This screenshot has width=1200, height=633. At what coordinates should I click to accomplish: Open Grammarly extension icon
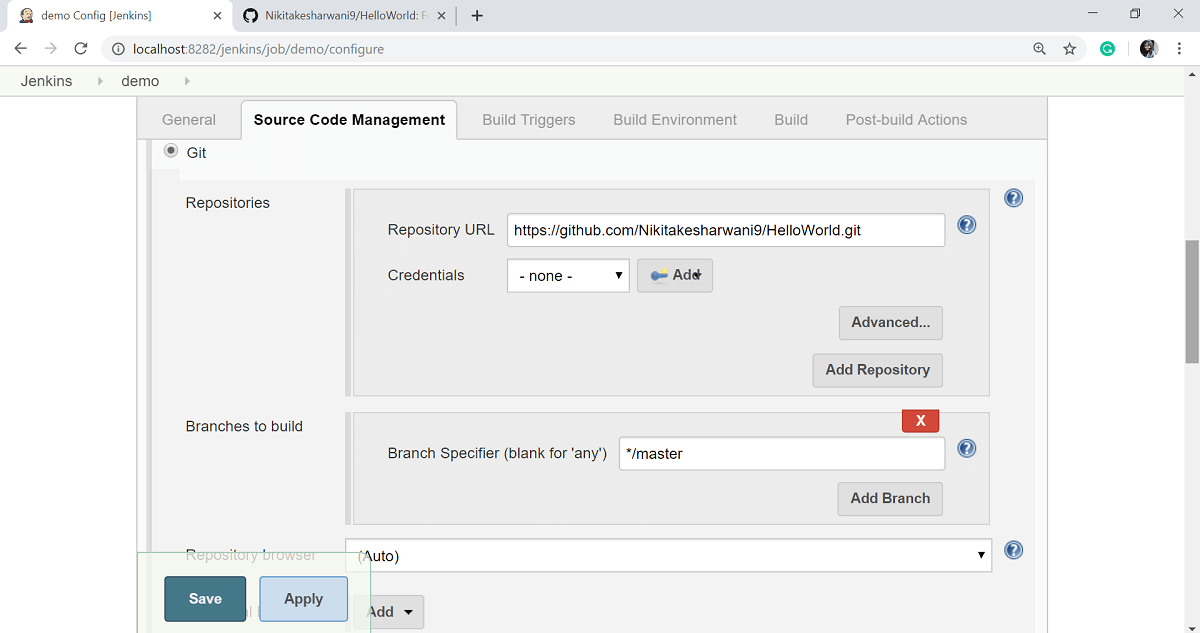(1108, 48)
